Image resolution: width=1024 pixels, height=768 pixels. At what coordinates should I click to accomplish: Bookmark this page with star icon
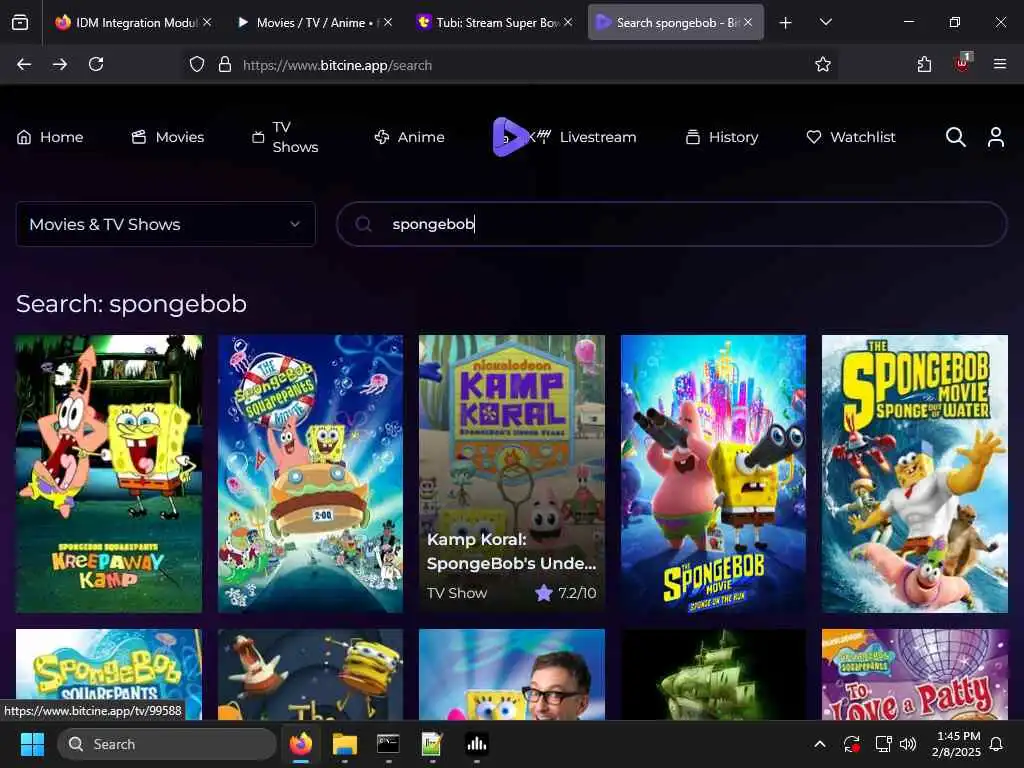[x=823, y=64]
